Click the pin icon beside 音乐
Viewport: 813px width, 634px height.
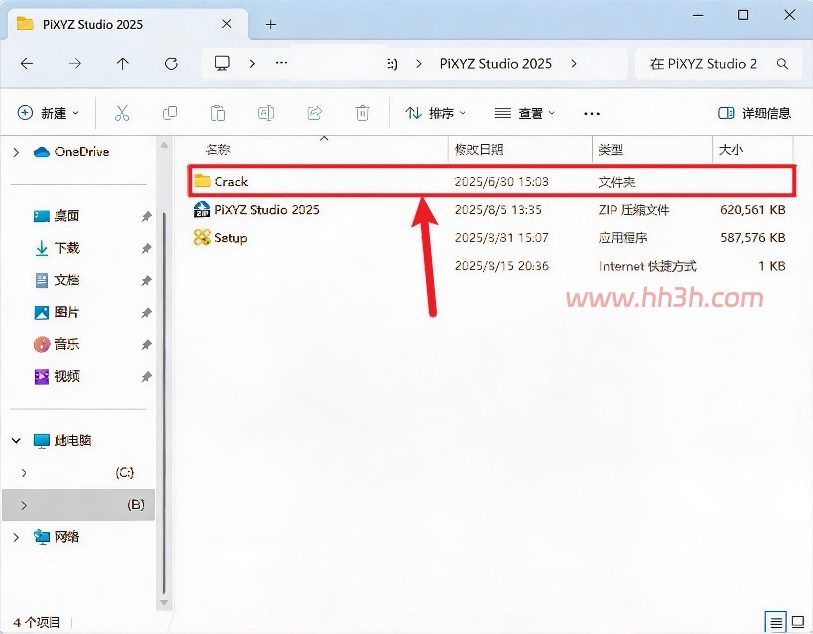point(147,344)
